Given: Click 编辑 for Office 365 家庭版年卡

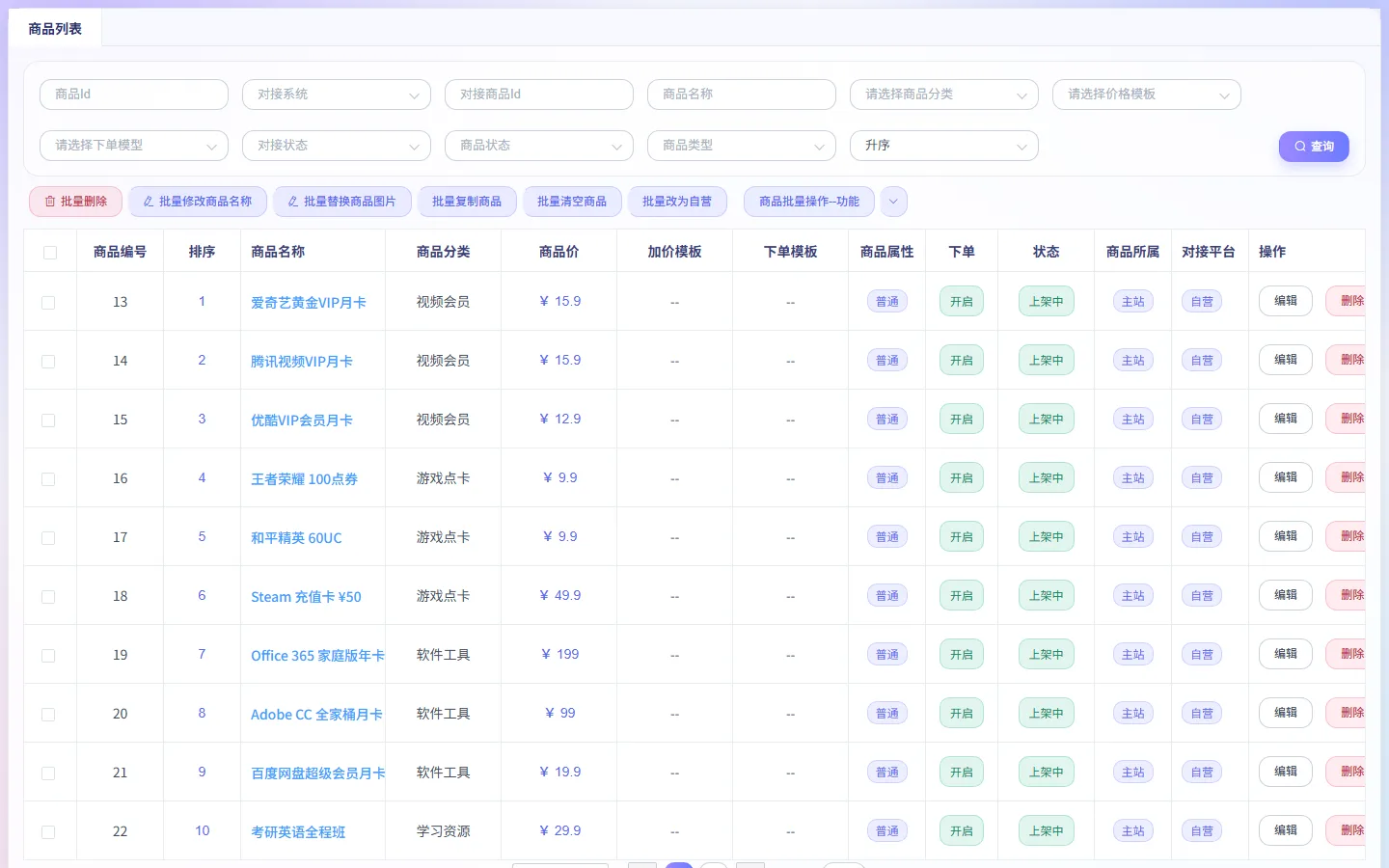Looking at the screenshot, I should 1286,654.
